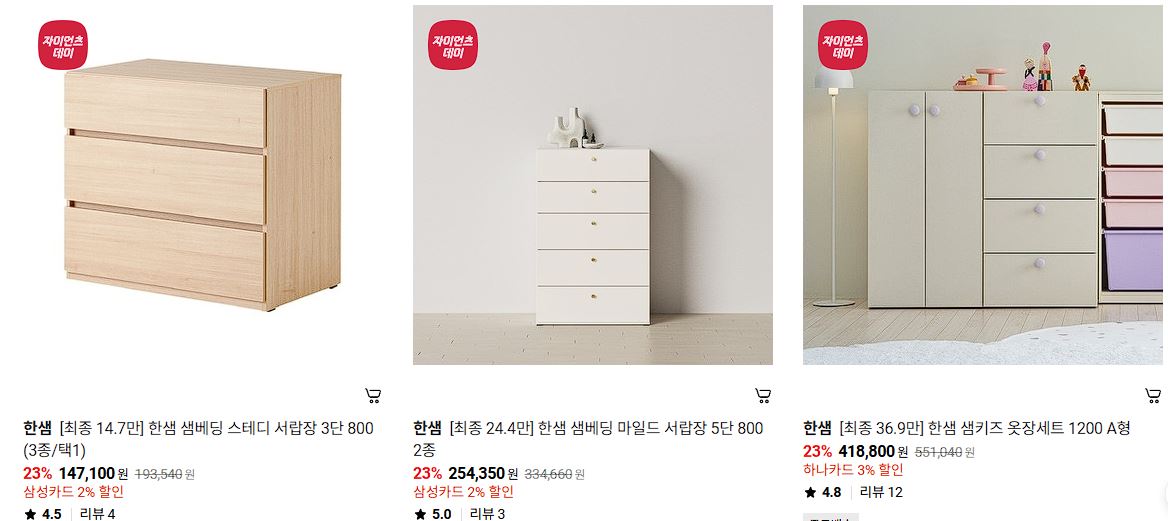Click the 4.5 star rating

click(42, 514)
